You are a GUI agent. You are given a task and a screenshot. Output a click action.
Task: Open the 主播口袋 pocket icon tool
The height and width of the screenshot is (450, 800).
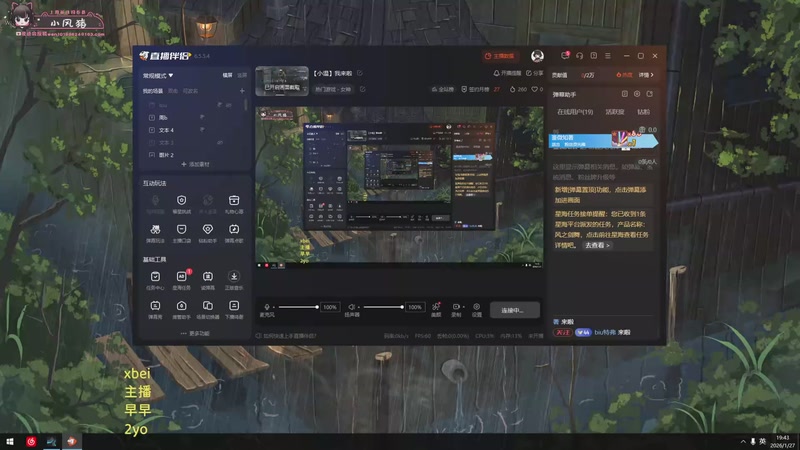(181, 230)
